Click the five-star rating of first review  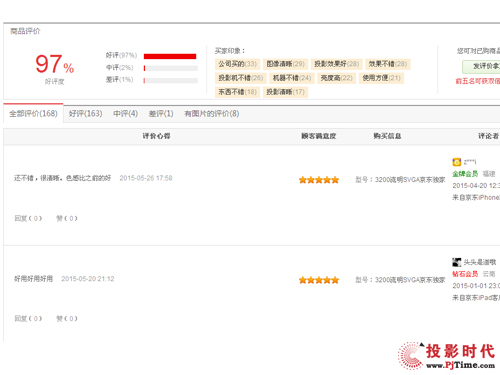tap(319, 180)
